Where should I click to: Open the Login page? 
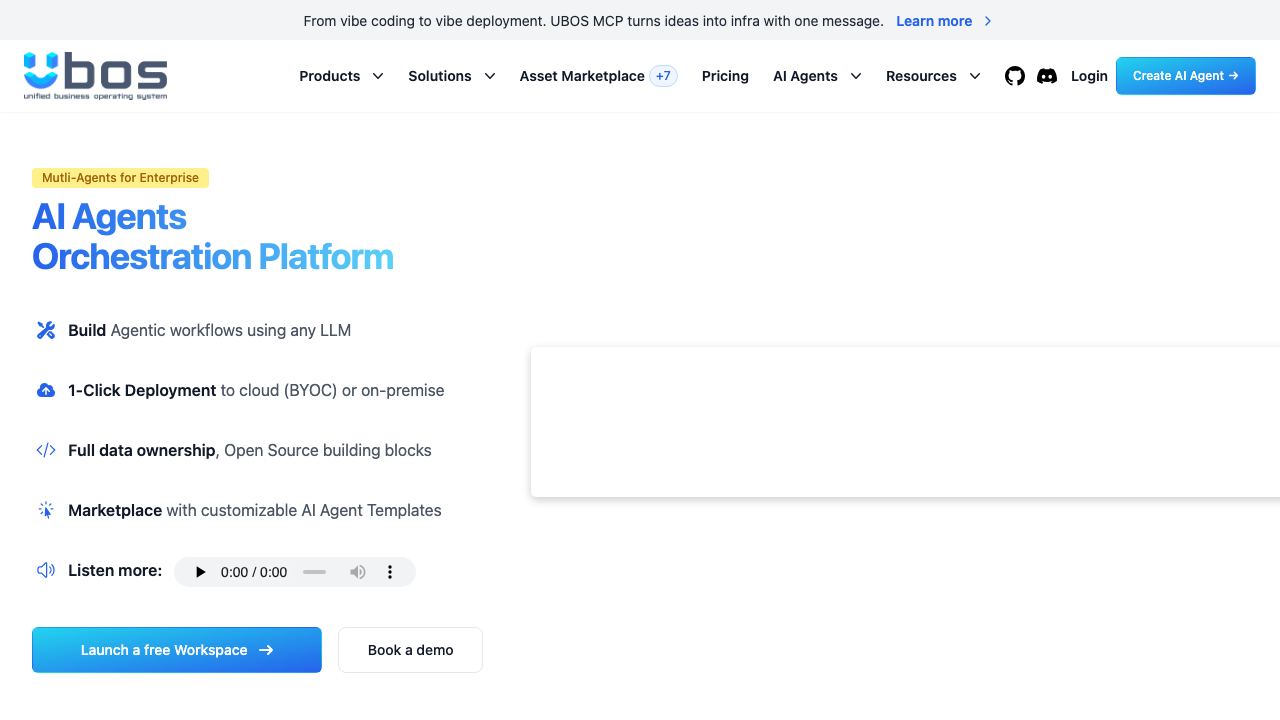(x=1089, y=76)
